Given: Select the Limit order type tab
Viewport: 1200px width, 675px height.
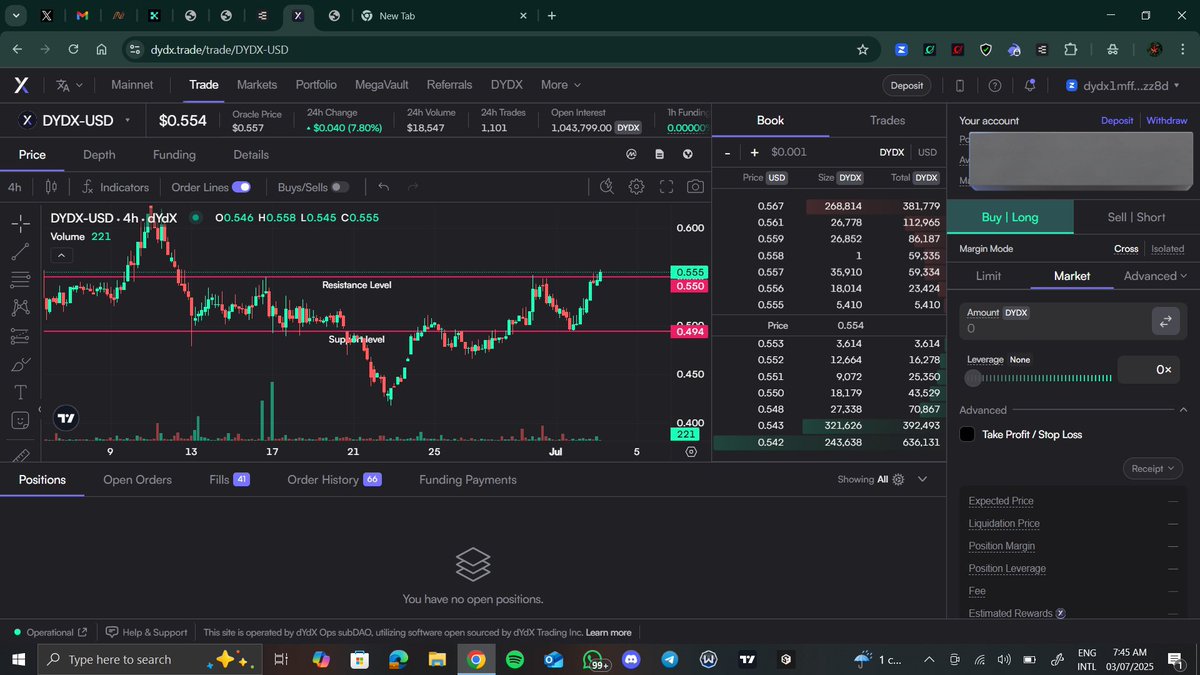Looking at the screenshot, I should (x=988, y=276).
